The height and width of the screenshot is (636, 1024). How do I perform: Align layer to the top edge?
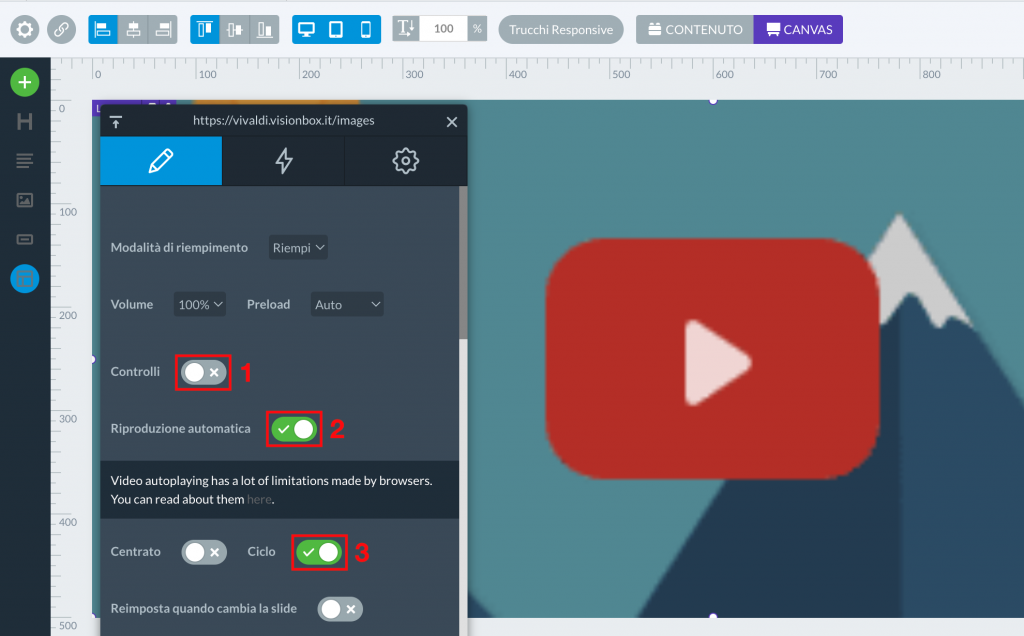[x=205, y=30]
